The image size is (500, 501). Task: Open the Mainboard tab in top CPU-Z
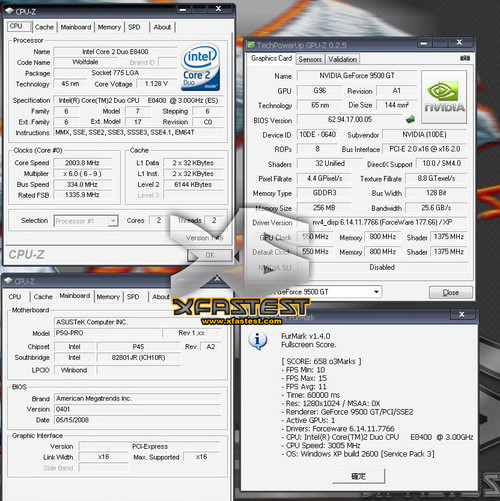tap(76, 27)
